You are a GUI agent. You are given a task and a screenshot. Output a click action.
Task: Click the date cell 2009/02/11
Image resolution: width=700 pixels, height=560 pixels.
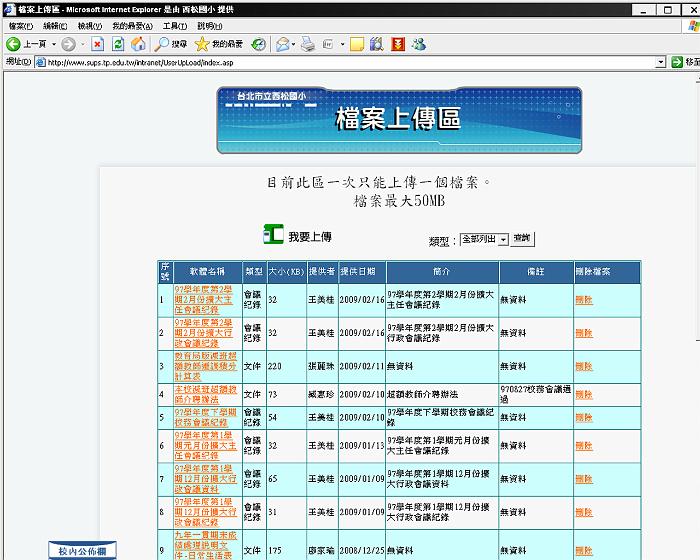tap(362, 366)
